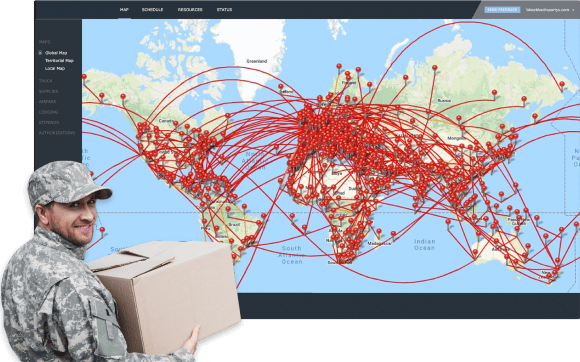Open the STIPENDS sidebar section
The image size is (580, 362).
pyautogui.click(x=49, y=122)
